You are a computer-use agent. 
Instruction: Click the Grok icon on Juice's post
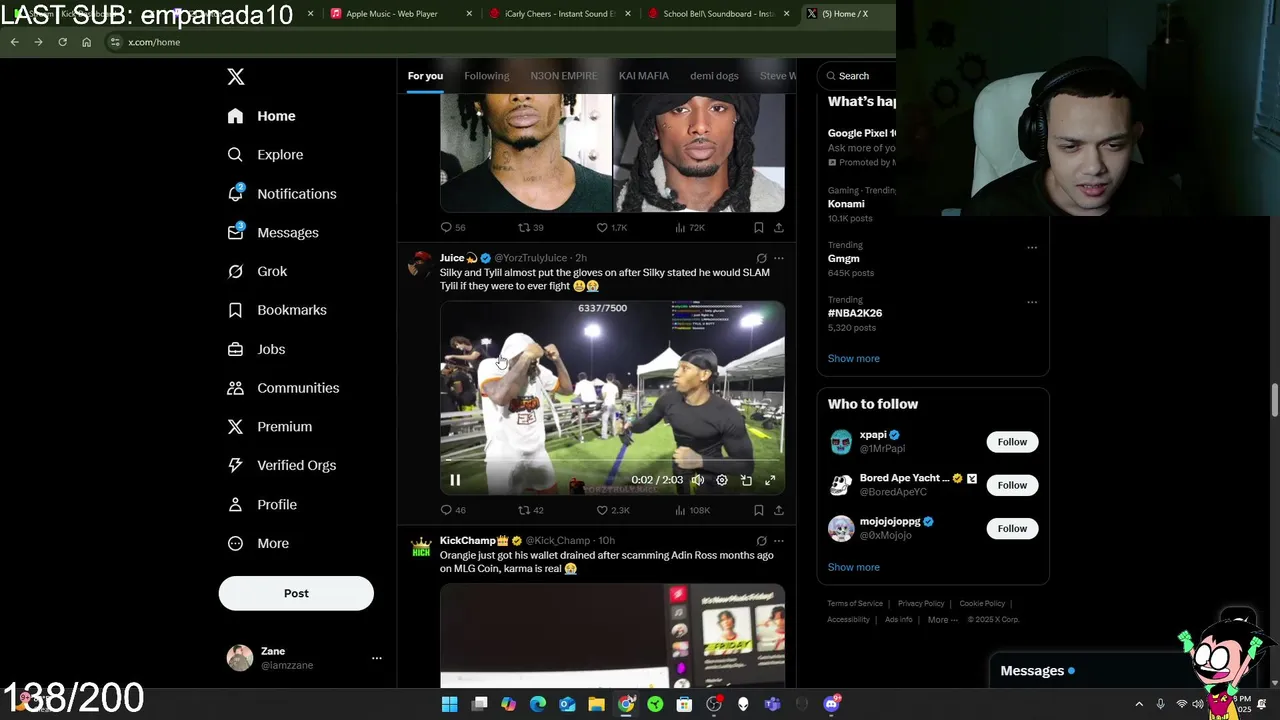point(761,258)
